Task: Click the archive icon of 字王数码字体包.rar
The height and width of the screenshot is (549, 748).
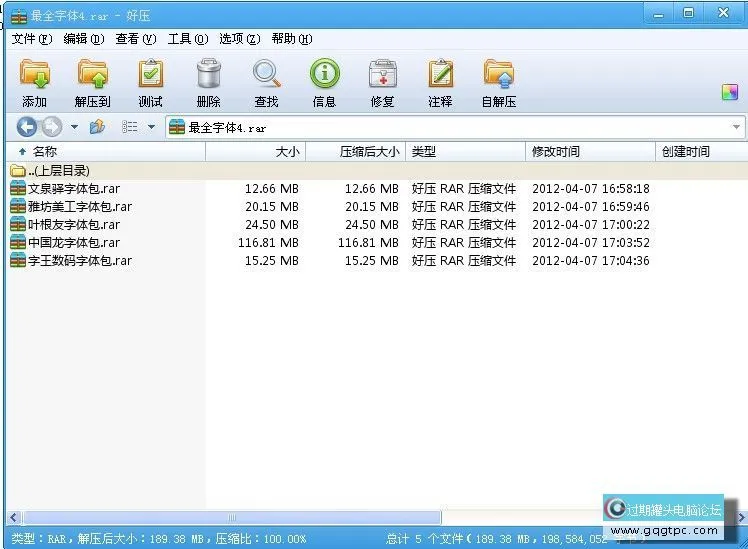Action: click(18, 260)
